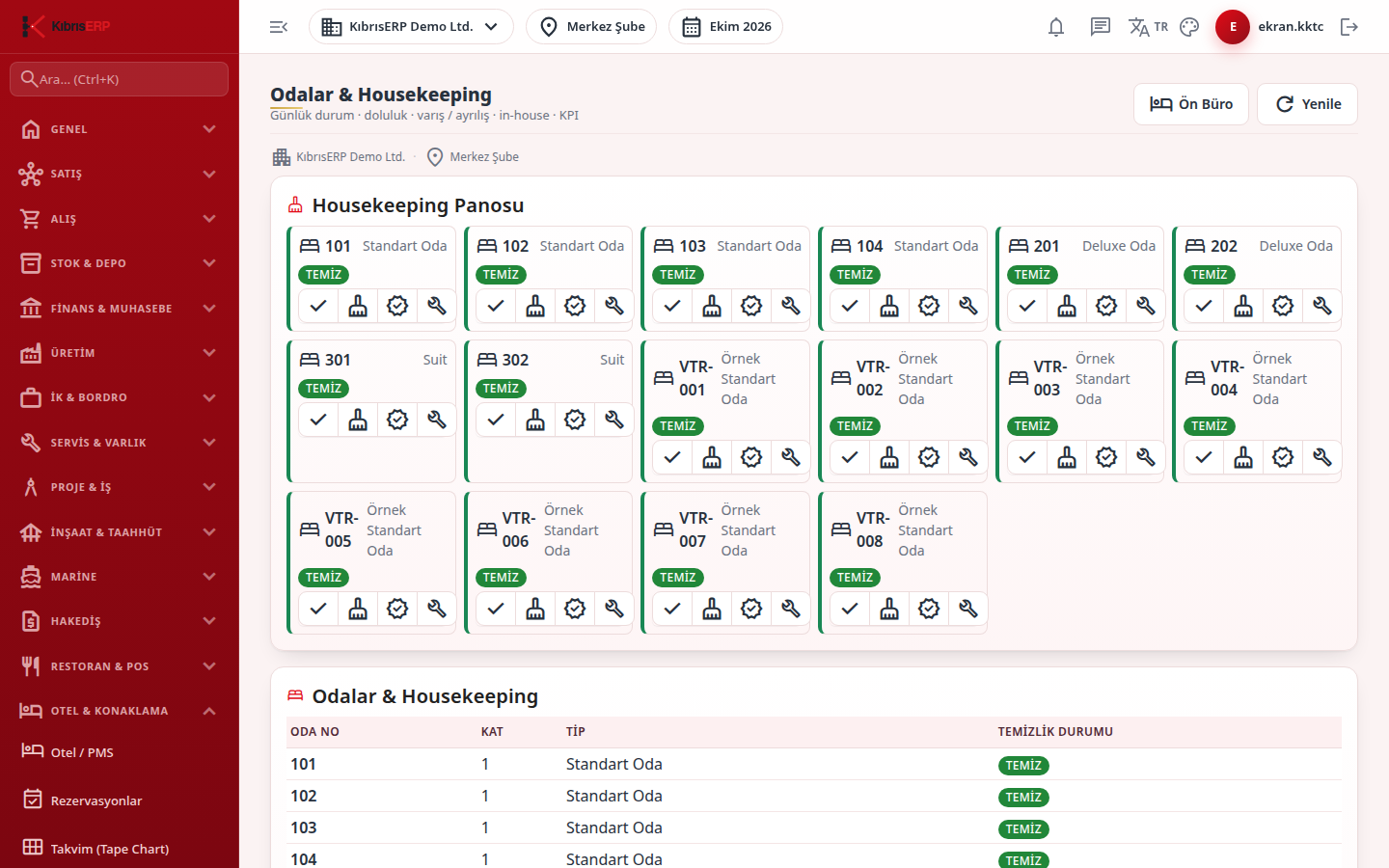Expand the SATIŞ sidebar section
Viewport: 1389px width, 868px height.
pyautogui.click(x=120, y=174)
